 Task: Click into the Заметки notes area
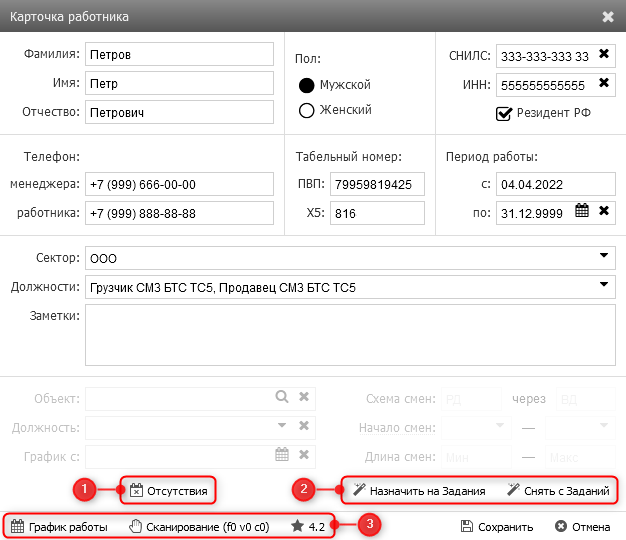point(350,335)
